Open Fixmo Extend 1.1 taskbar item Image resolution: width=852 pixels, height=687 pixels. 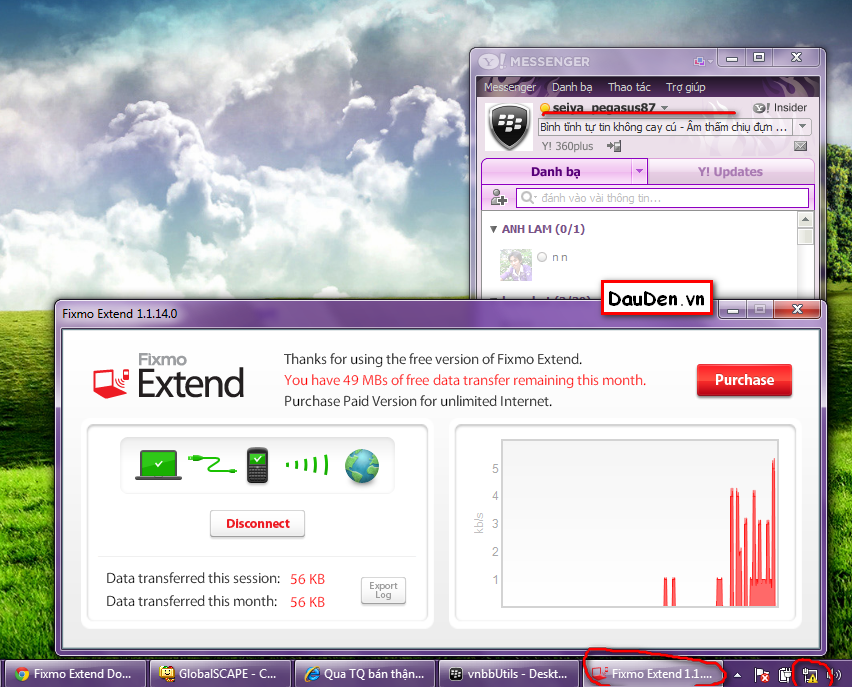[x=654, y=674]
